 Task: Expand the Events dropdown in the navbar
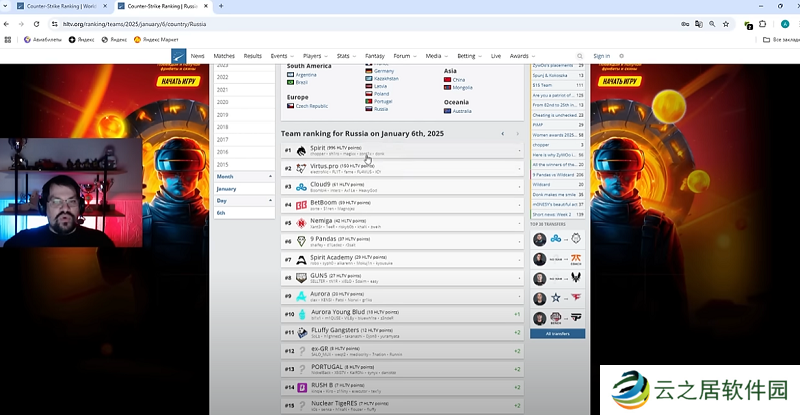281,56
